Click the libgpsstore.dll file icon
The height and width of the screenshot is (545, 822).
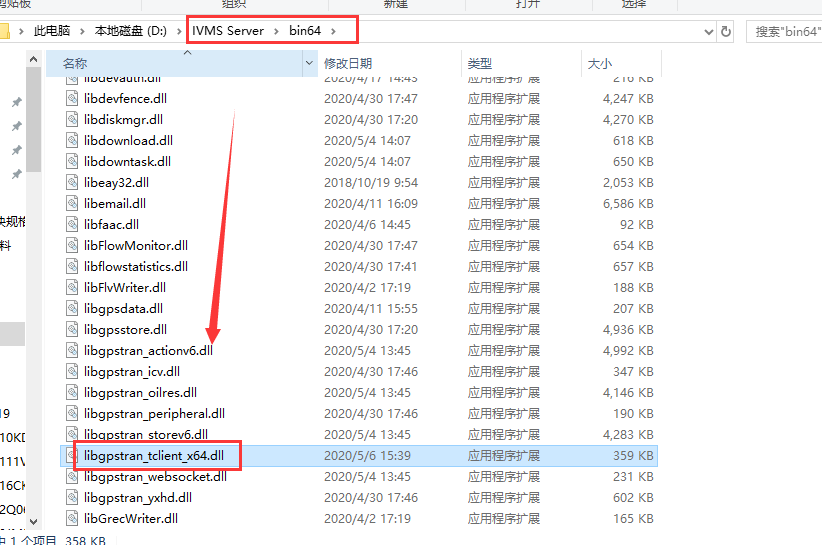(72, 329)
